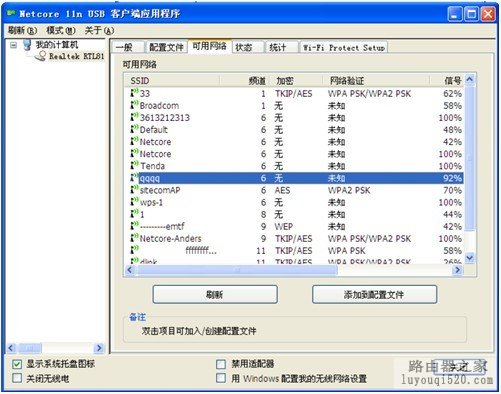
Task: Sort by the Channel (频道) column header
Action: 244,80
